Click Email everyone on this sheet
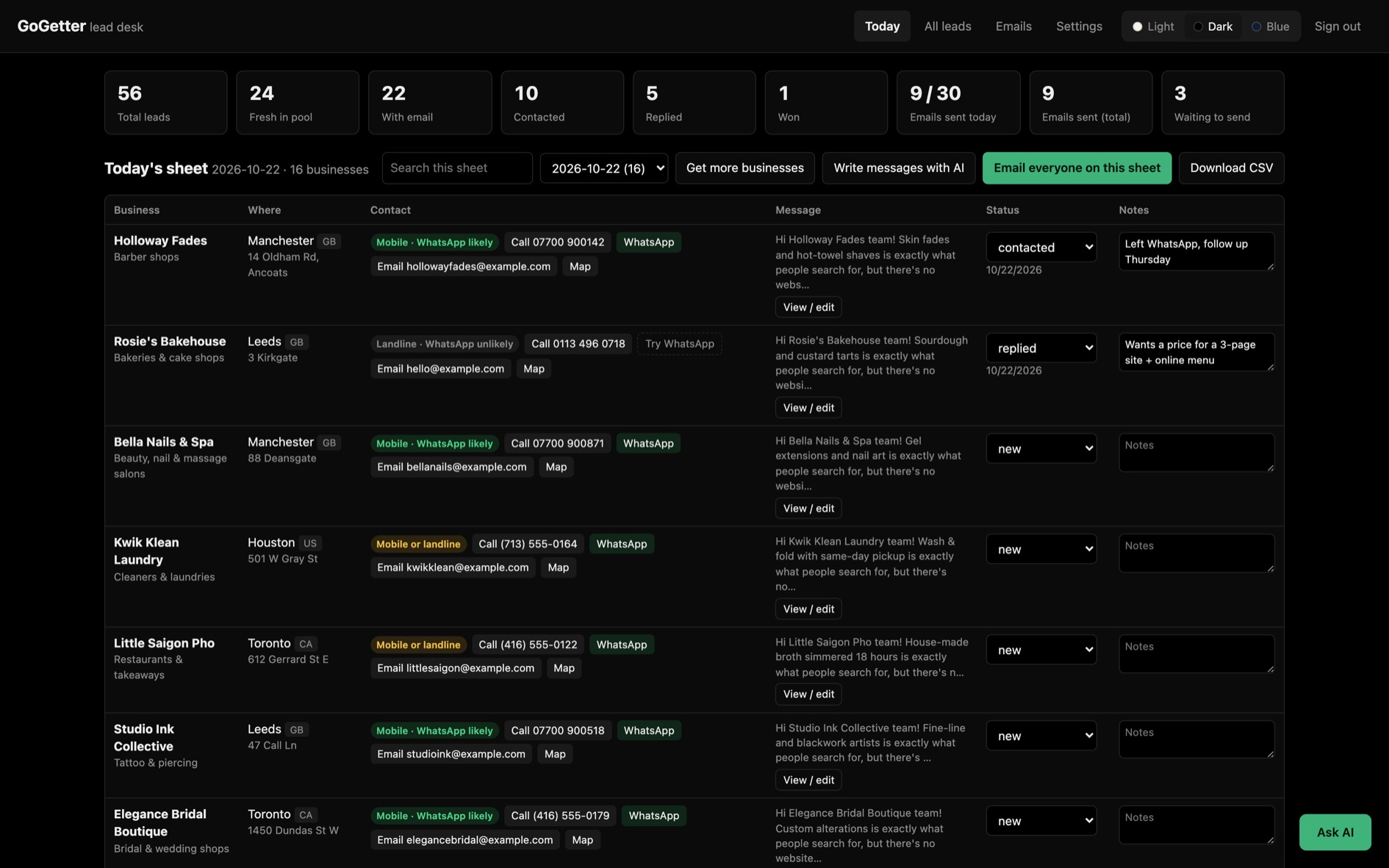 [1077, 168]
